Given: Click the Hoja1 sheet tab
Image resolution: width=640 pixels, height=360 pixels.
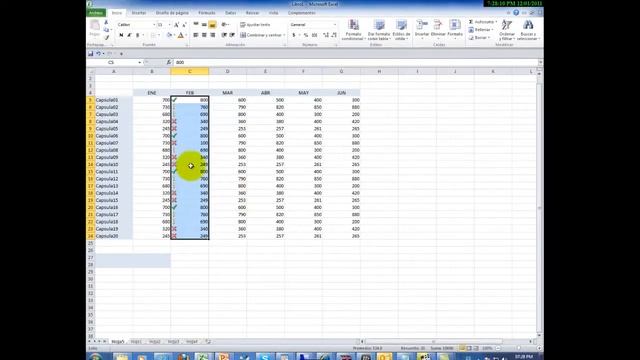Looking at the screenshot, I should 136,342.
